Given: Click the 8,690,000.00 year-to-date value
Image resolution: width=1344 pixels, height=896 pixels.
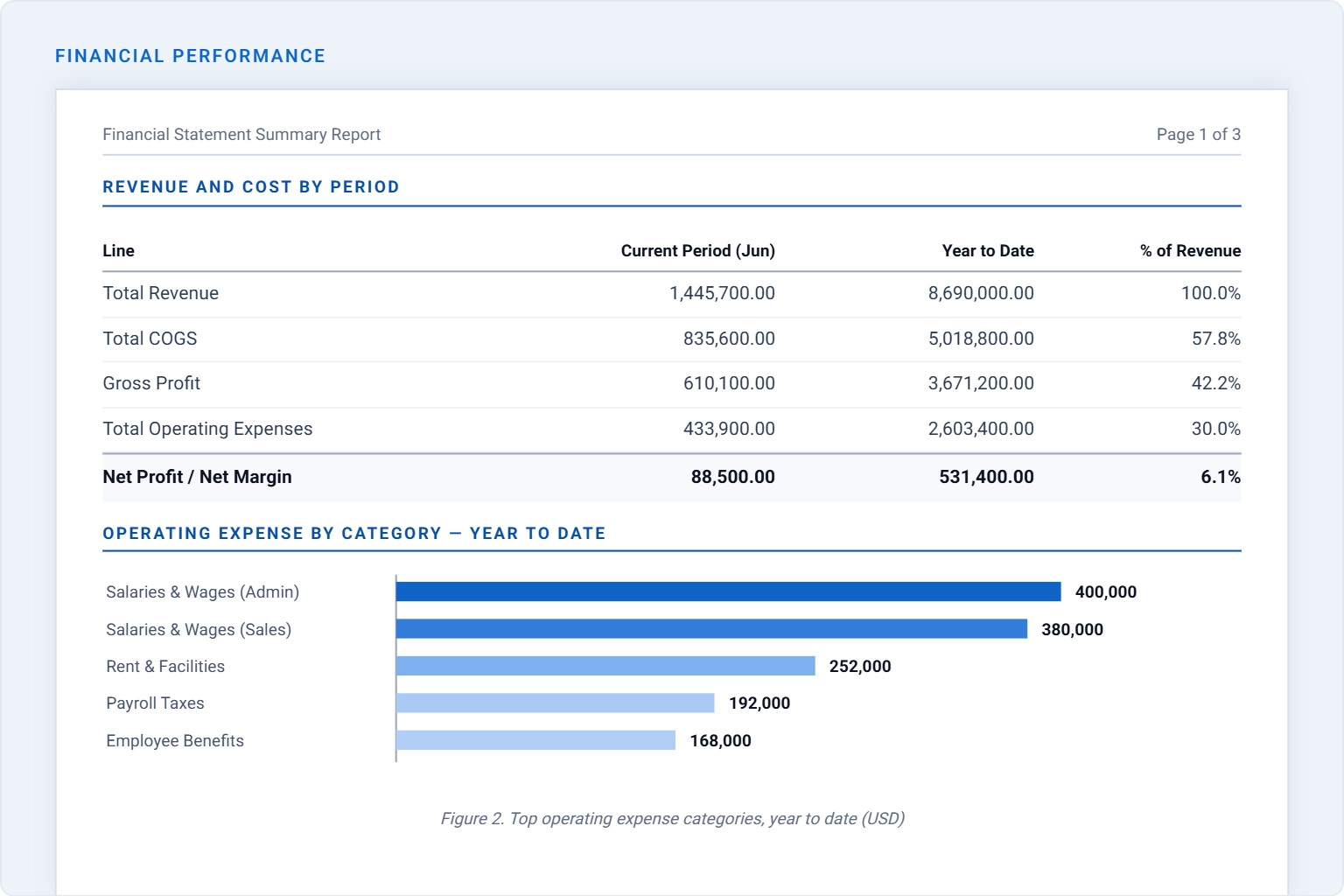Looking at the screenshot, I should coord(981,293).
